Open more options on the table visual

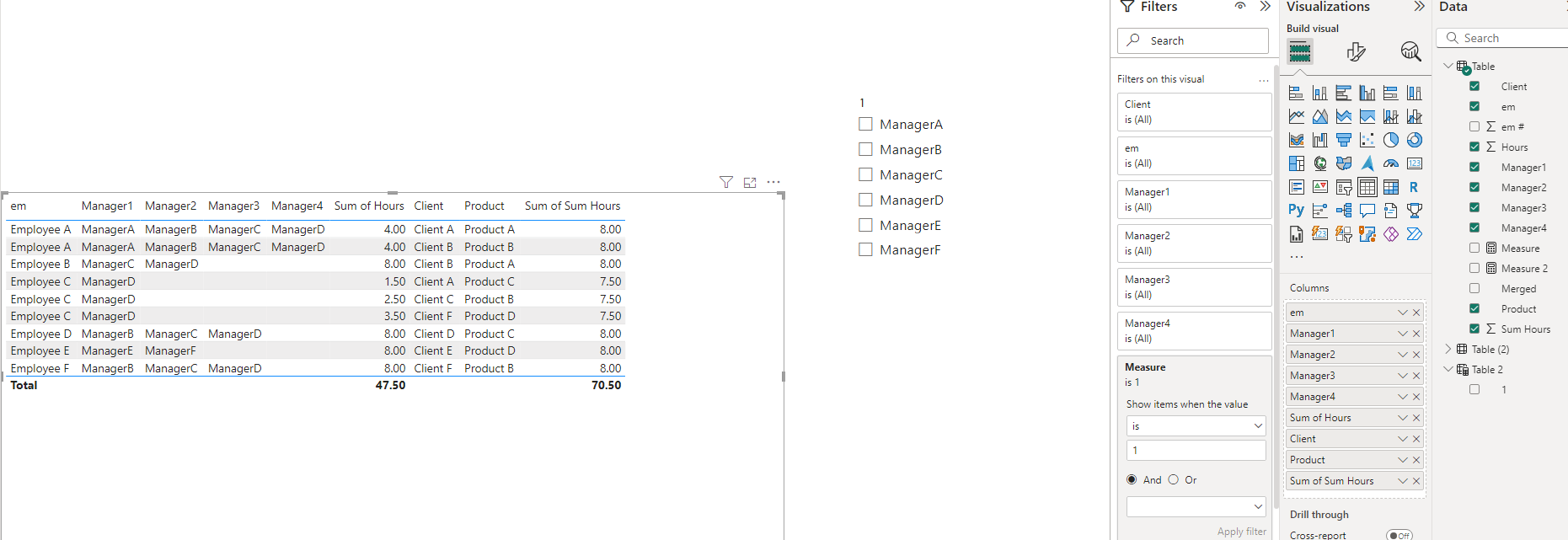click(x=773, y=182)
